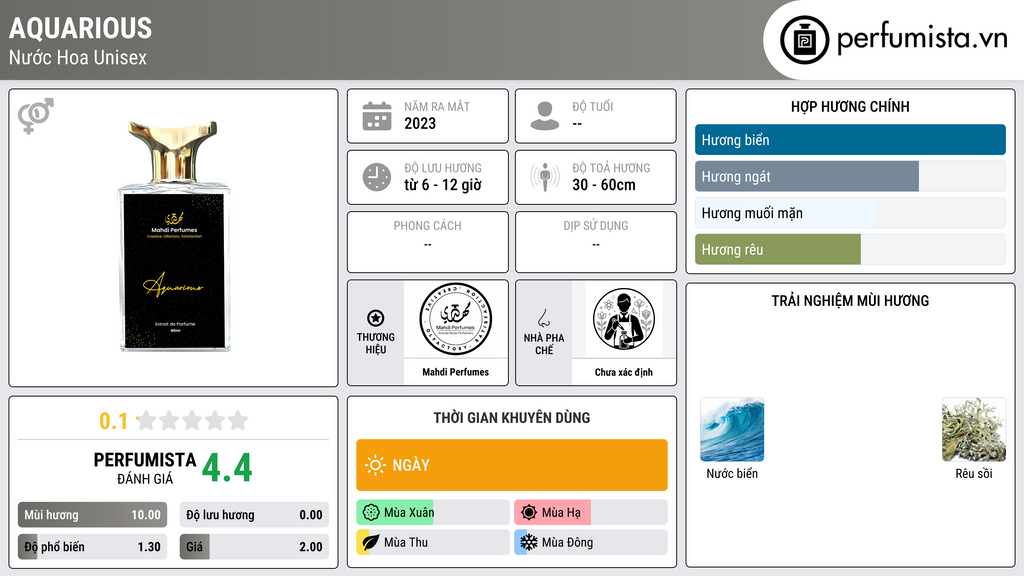The image size is (1024, 576).
Task: Click the TRẢI NGHIỆM MÙI HƯƠNG heading
Action: (x=850, y=301)
